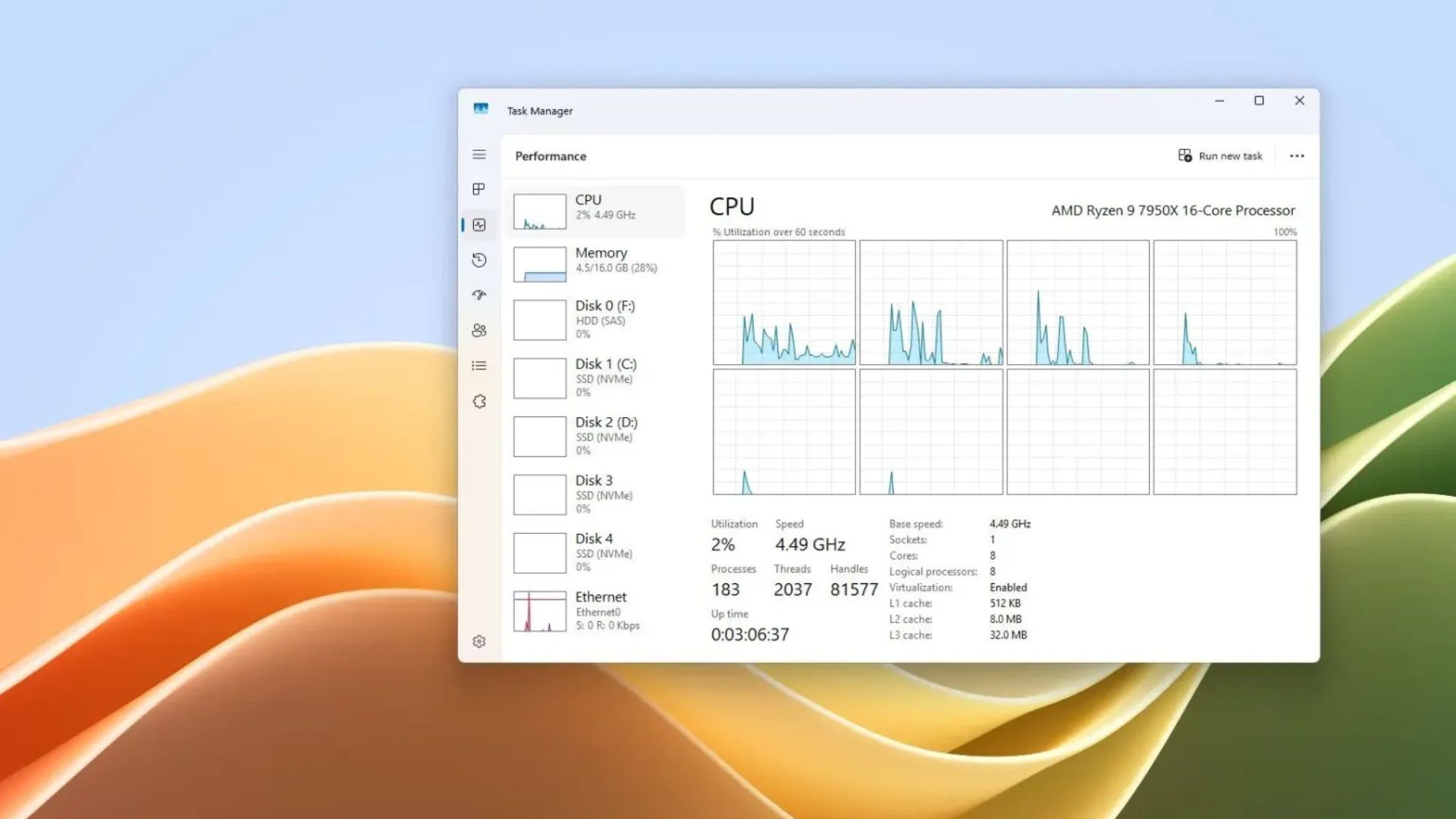Screen dimensions: 1456x819
Task: Select the Disk 4 SSD entry
Action: click(x=595, y=551)
